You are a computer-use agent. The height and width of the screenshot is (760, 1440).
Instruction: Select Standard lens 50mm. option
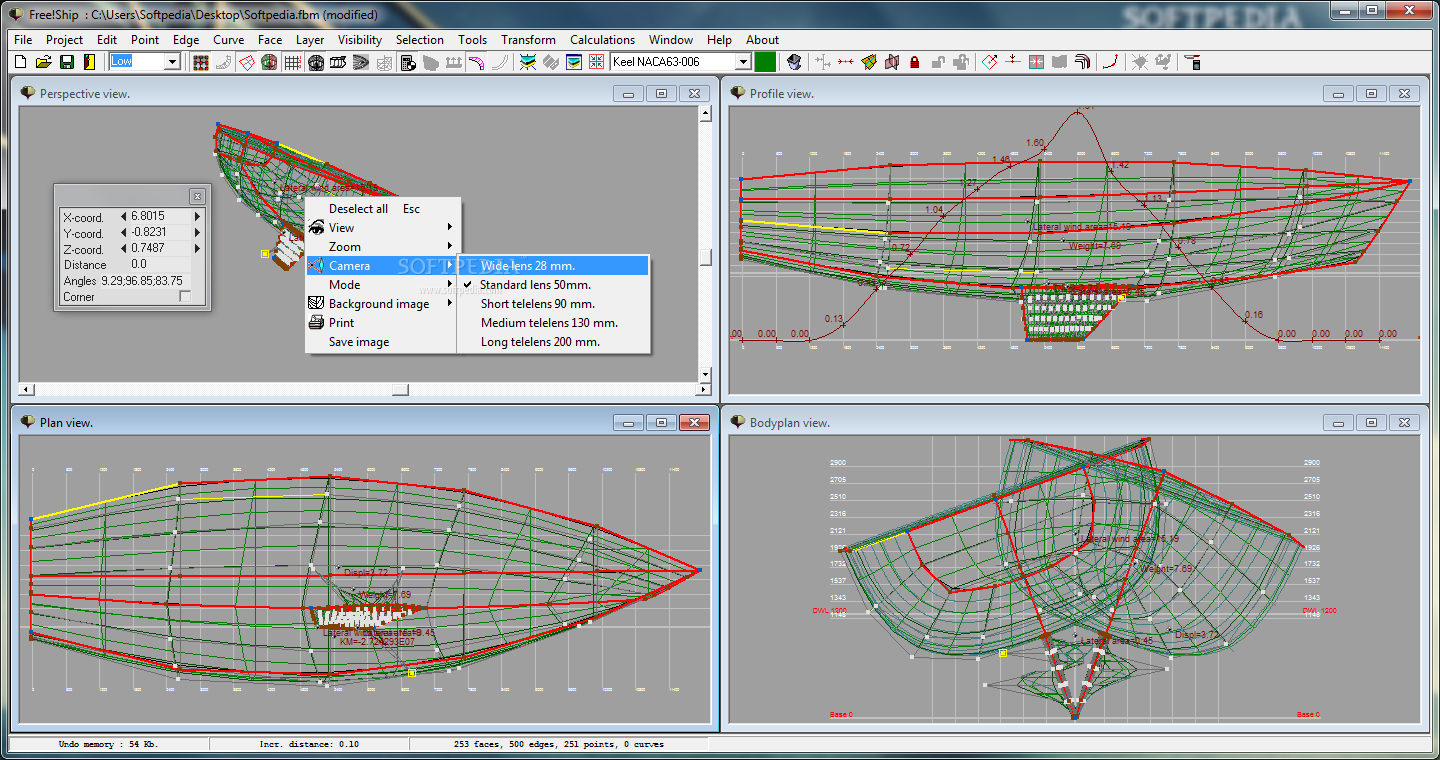[553, 285]
